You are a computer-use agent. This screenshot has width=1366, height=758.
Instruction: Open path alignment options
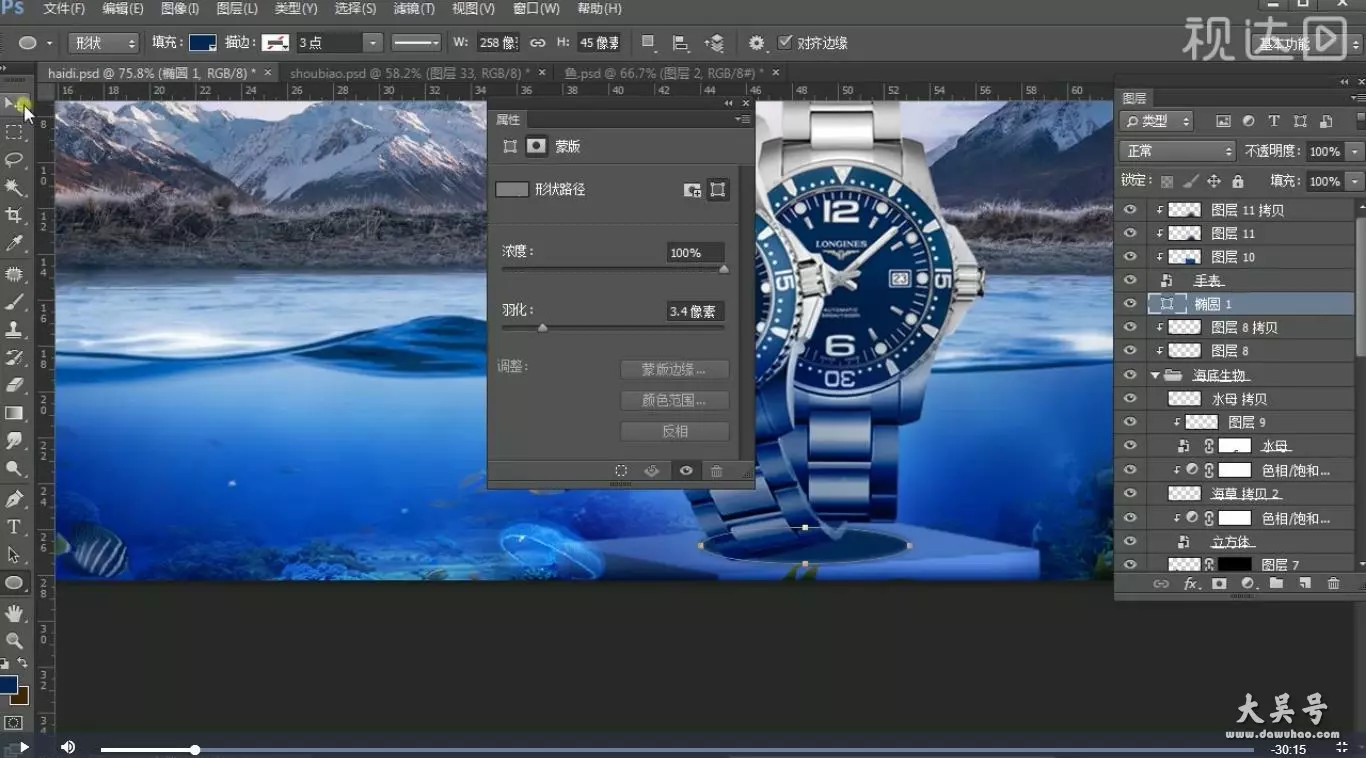pos(681,43)
